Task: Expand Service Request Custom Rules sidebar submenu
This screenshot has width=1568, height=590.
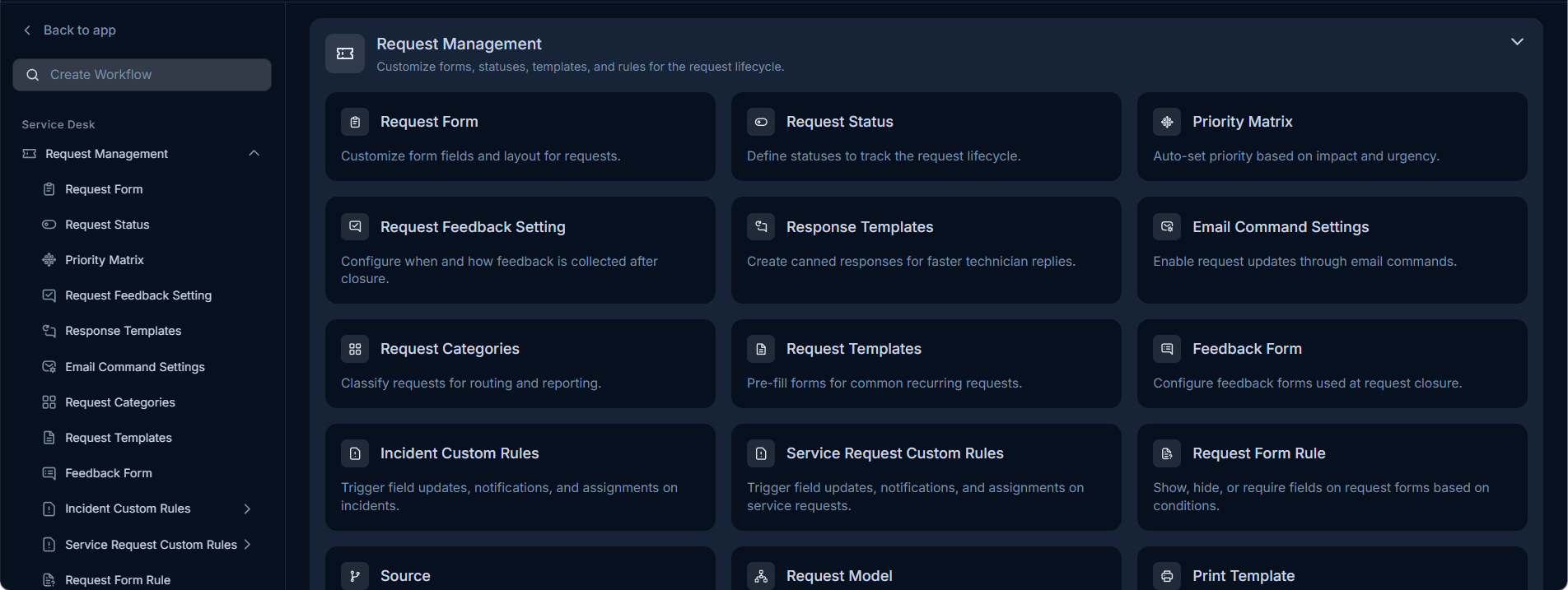Action: [247, 545]
